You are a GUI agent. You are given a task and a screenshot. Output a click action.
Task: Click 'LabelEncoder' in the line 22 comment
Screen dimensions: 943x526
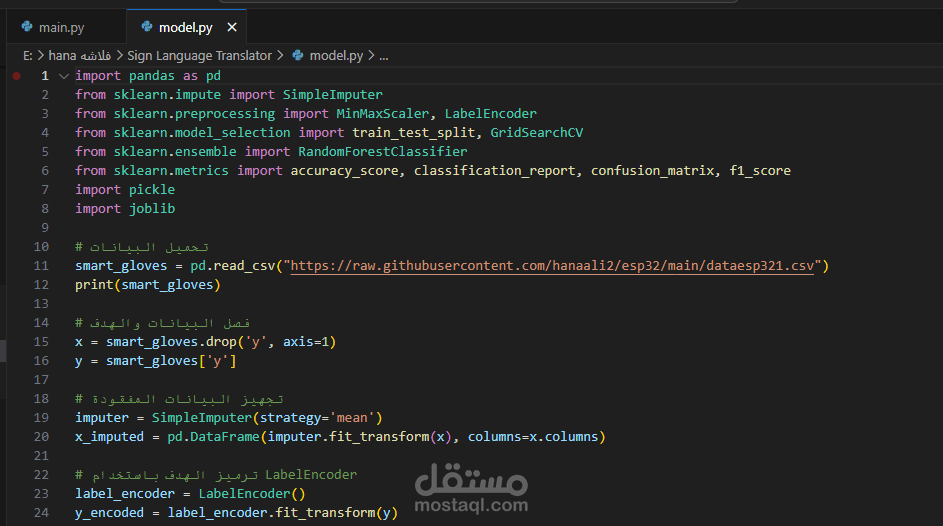coord(311,475)
